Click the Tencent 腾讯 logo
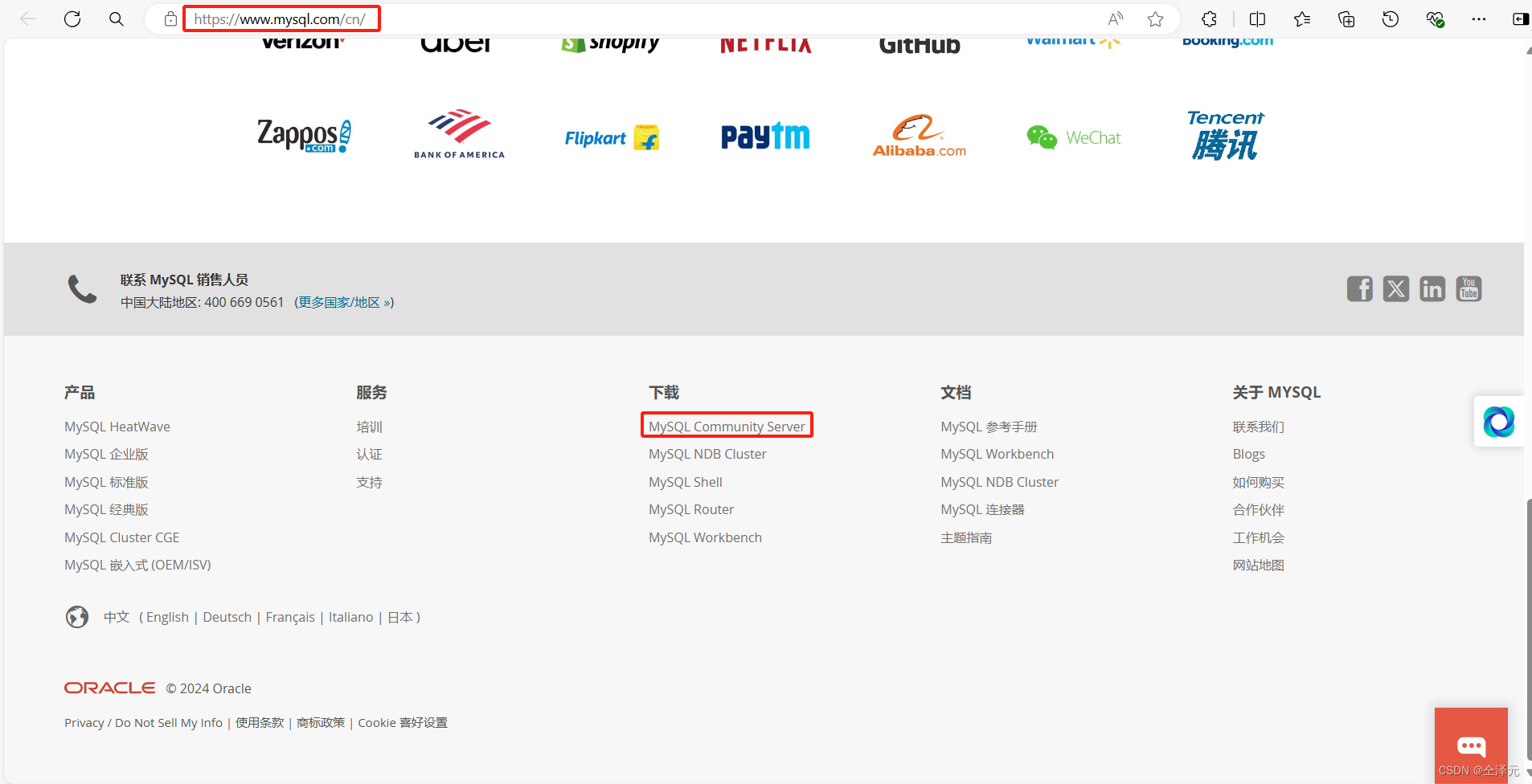This screenshot has height=784, width=1532. (1225, 135)
